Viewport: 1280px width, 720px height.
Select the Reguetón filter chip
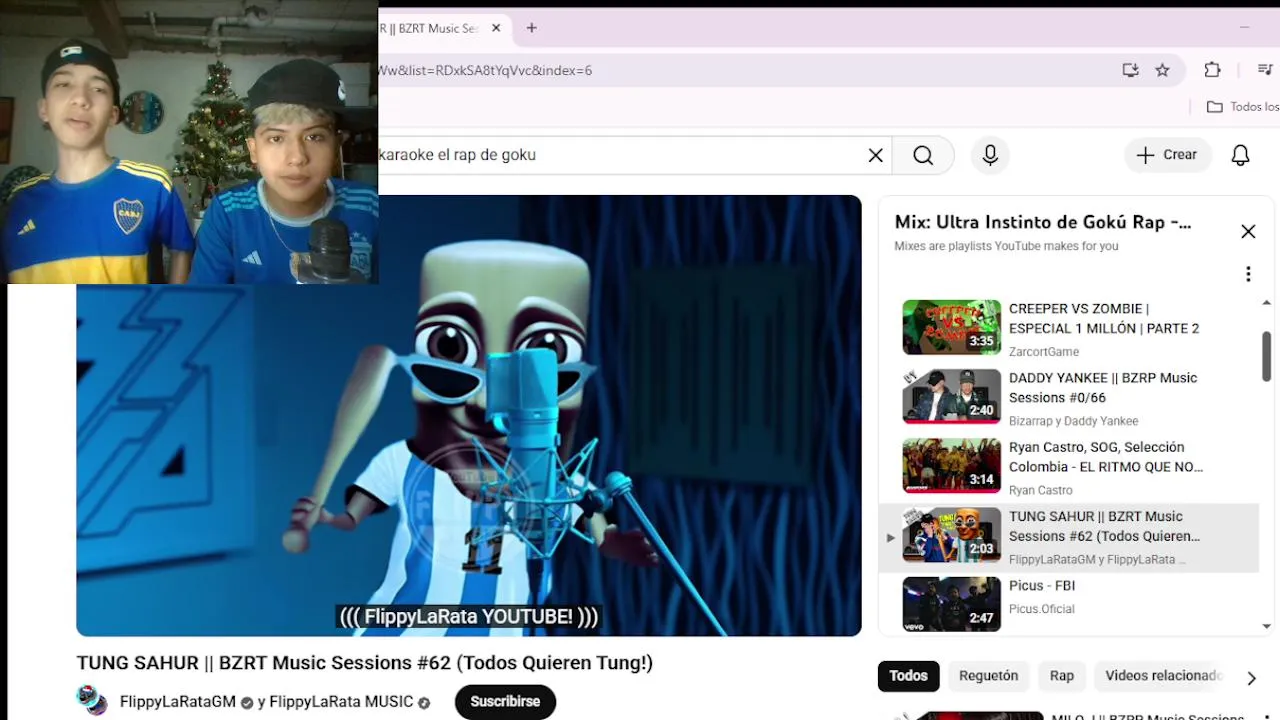(x=988, y=676)
